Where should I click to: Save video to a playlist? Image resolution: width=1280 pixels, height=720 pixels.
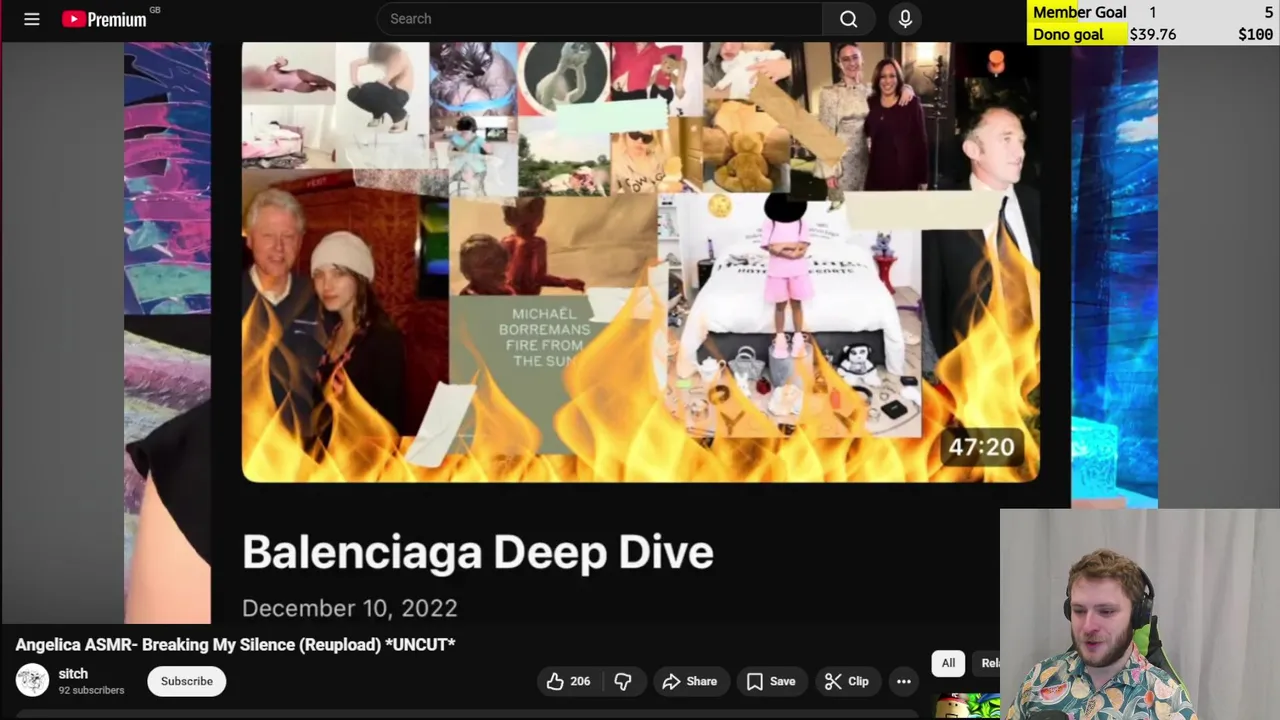click(x=771, y=681)
